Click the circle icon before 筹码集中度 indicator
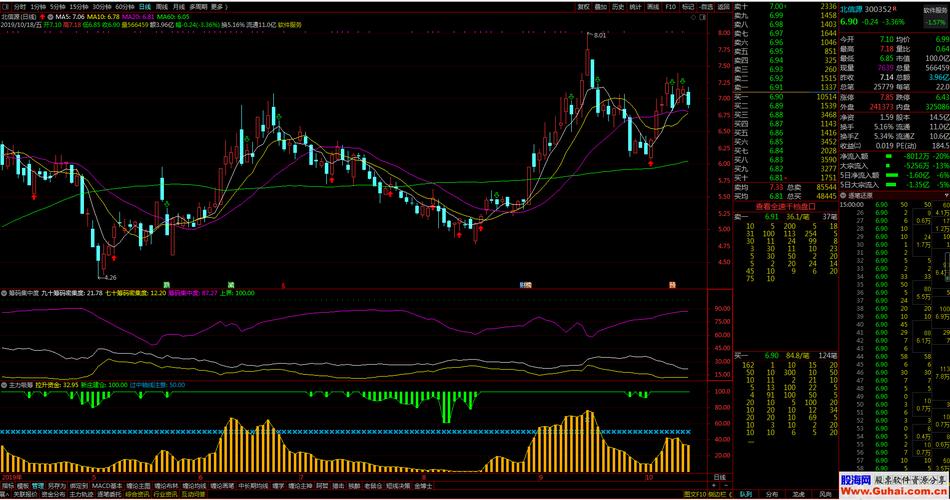 (4, 293)
